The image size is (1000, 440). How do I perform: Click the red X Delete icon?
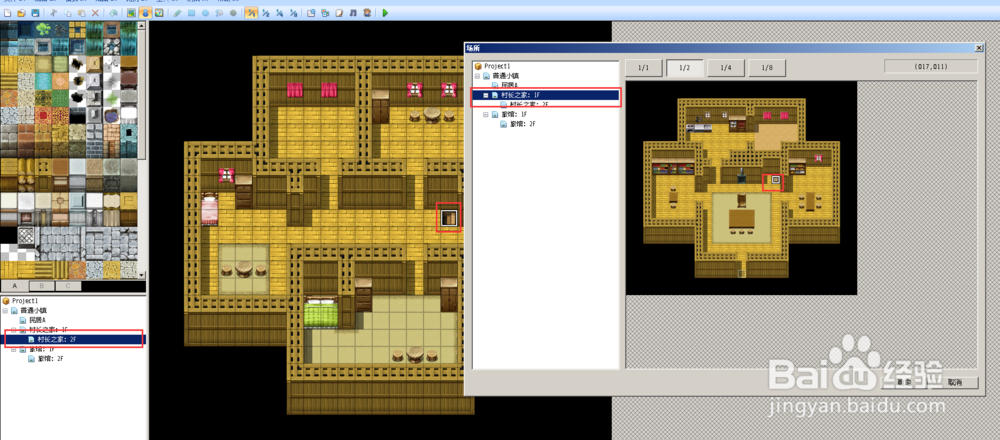[x=95, y=13]
